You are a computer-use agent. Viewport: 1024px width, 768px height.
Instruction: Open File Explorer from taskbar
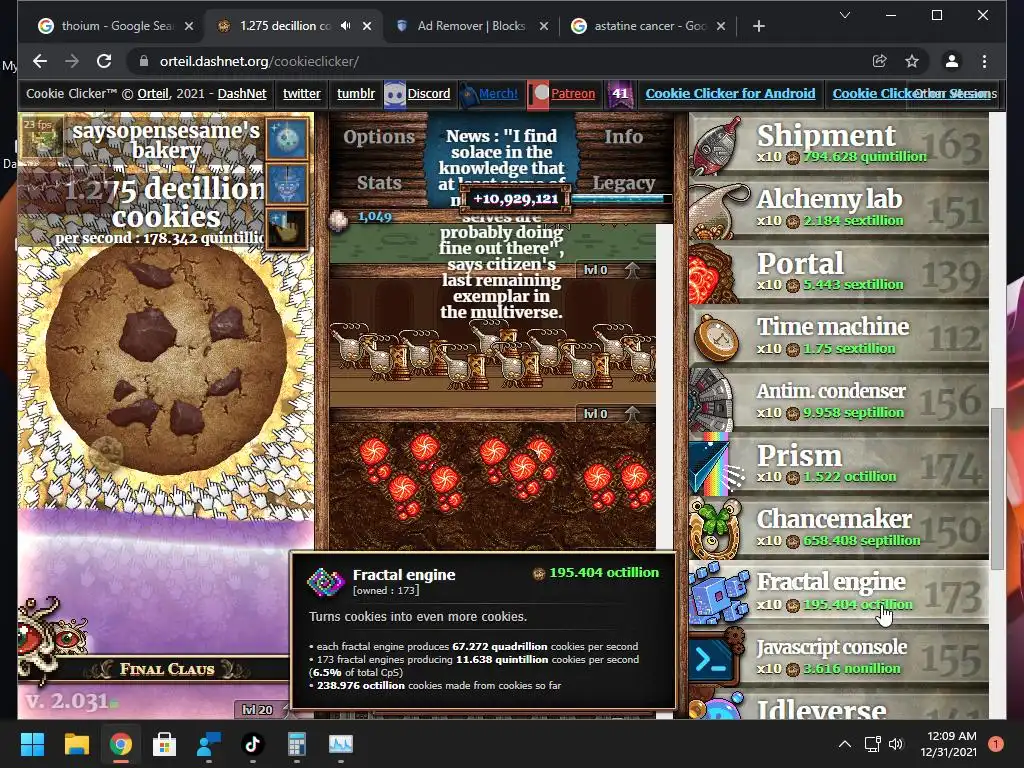[x=76, y=744]
